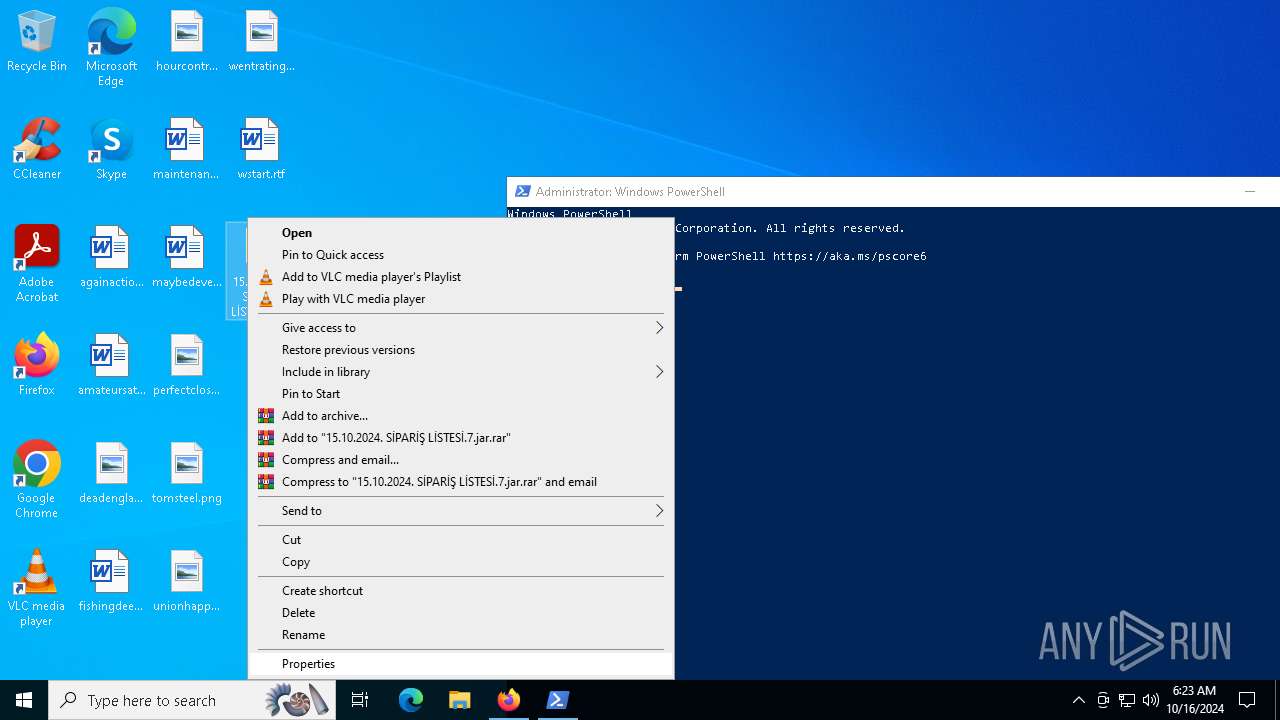Open the Recycle Bin desktop icon
1280x720 pixels.
37,41
